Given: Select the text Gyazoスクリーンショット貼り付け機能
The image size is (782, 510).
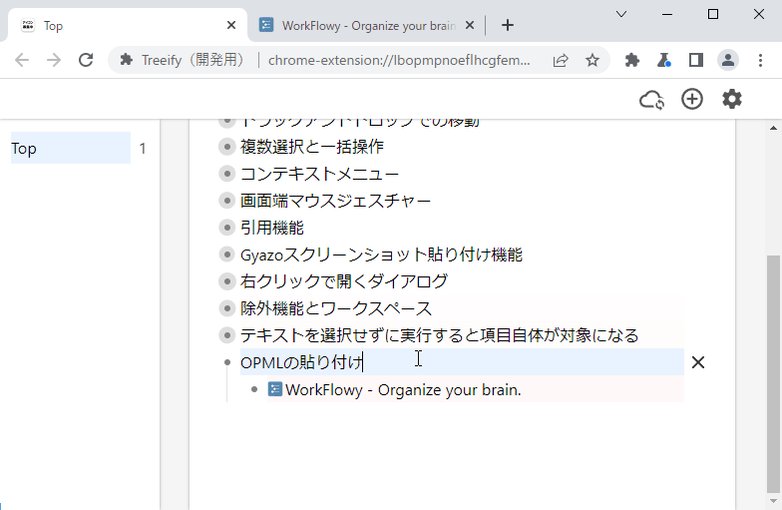Looking at the screenshot, I should [382, 254].
